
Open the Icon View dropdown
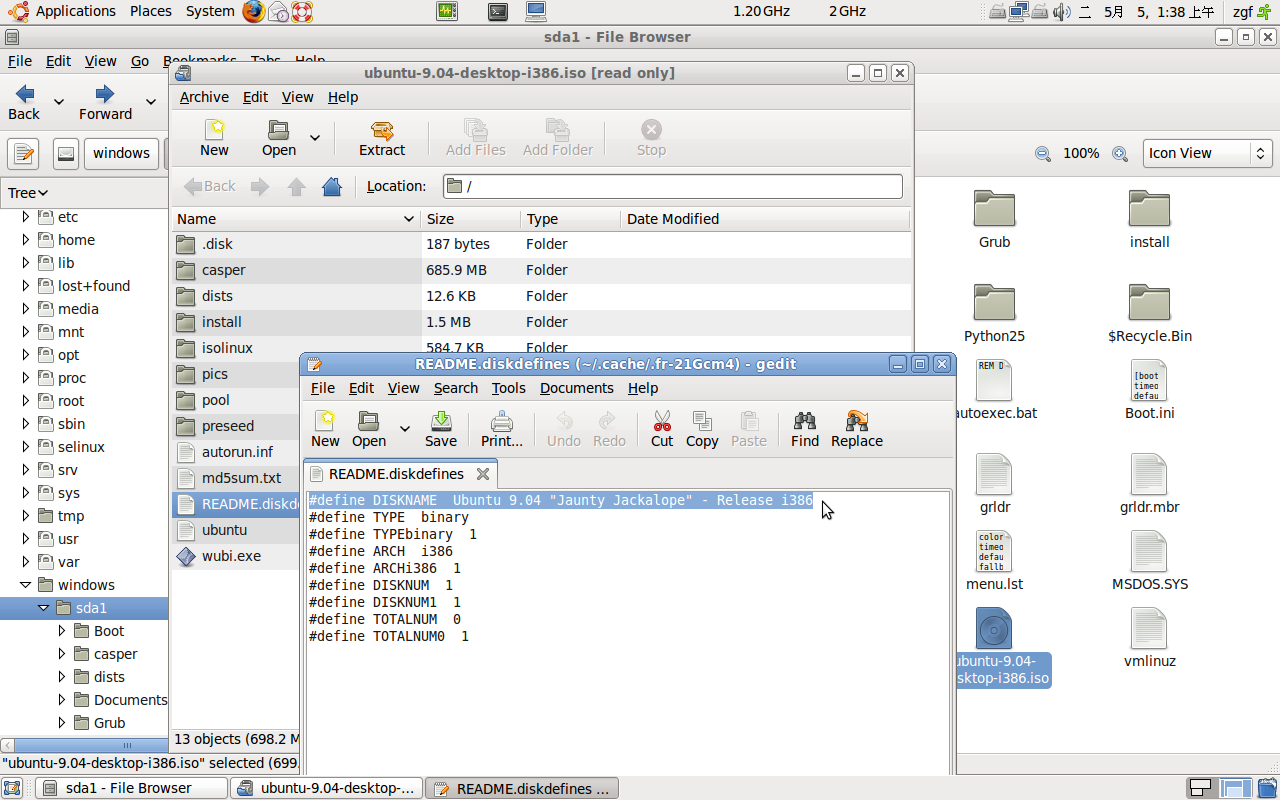[x=1207, y=153]
